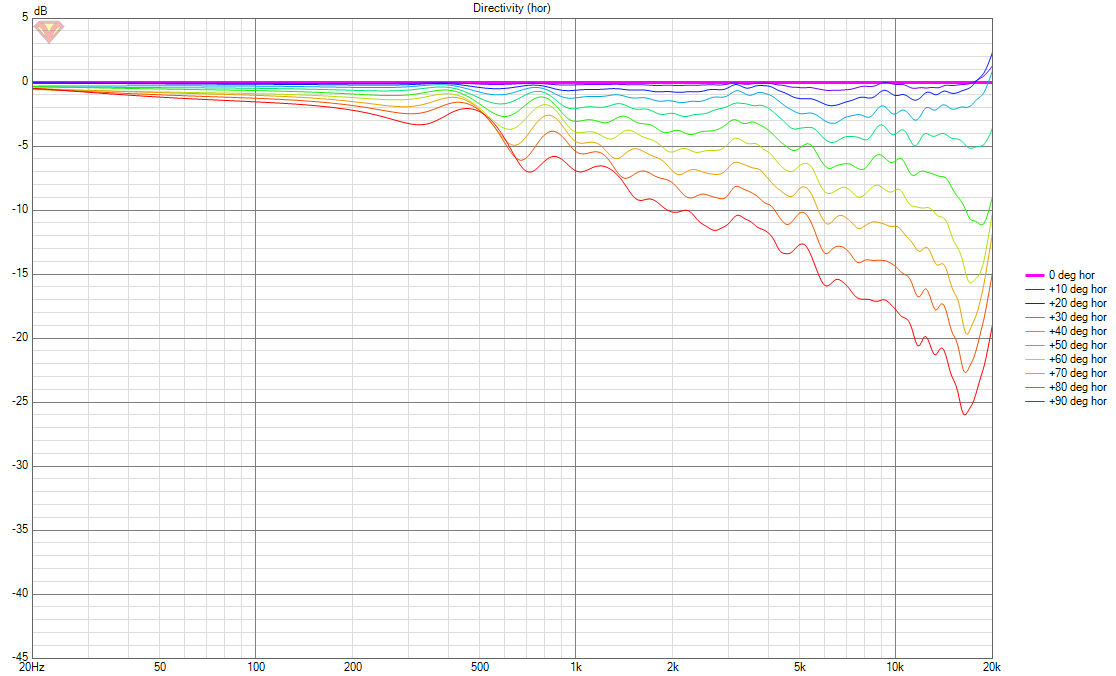Select the '+30 deg hor' legend entry
Image resolution: width=1116 pixels, height=676 pixels.
[1065, 317]
